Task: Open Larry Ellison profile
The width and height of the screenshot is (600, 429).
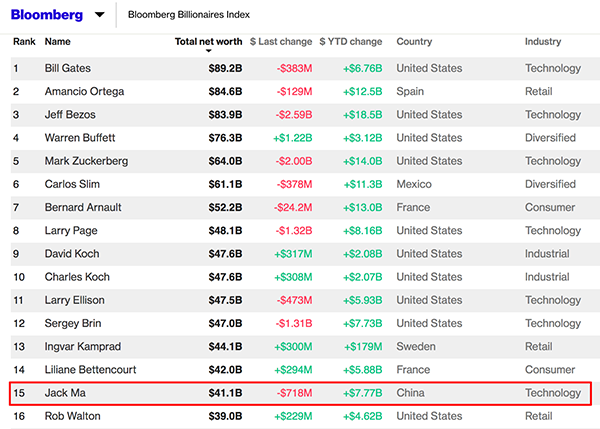Action: coord(75,300)
